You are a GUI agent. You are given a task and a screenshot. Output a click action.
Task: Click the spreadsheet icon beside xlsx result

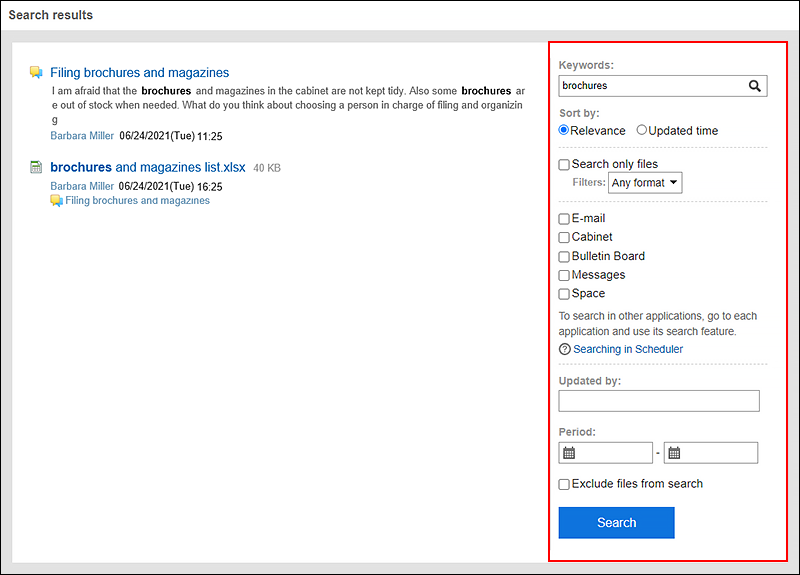[x=36, y=167]
